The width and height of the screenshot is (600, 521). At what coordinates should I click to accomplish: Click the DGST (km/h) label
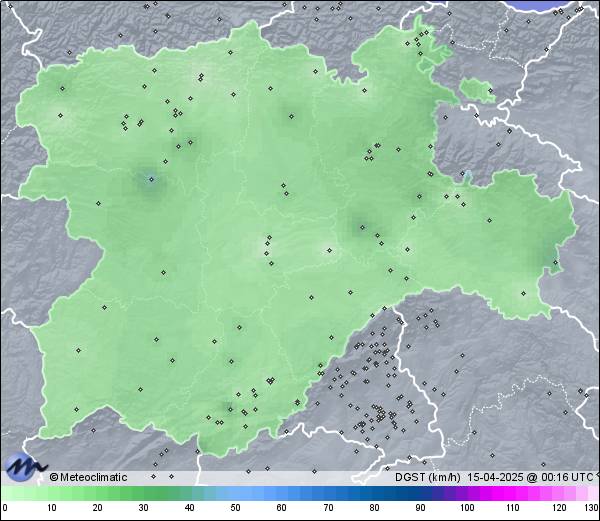(428, 477)
